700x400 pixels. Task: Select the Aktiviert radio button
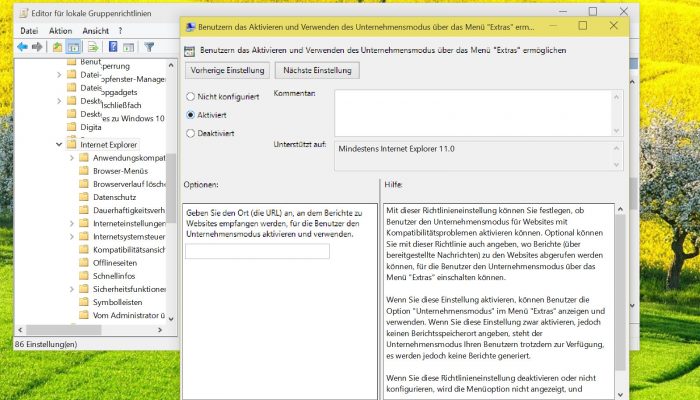(x=191, y=115)
